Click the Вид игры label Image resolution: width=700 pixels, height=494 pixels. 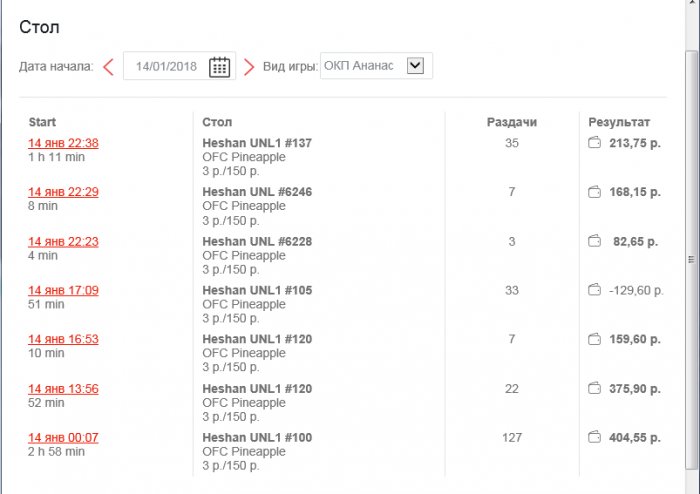(x=290, y=66)
